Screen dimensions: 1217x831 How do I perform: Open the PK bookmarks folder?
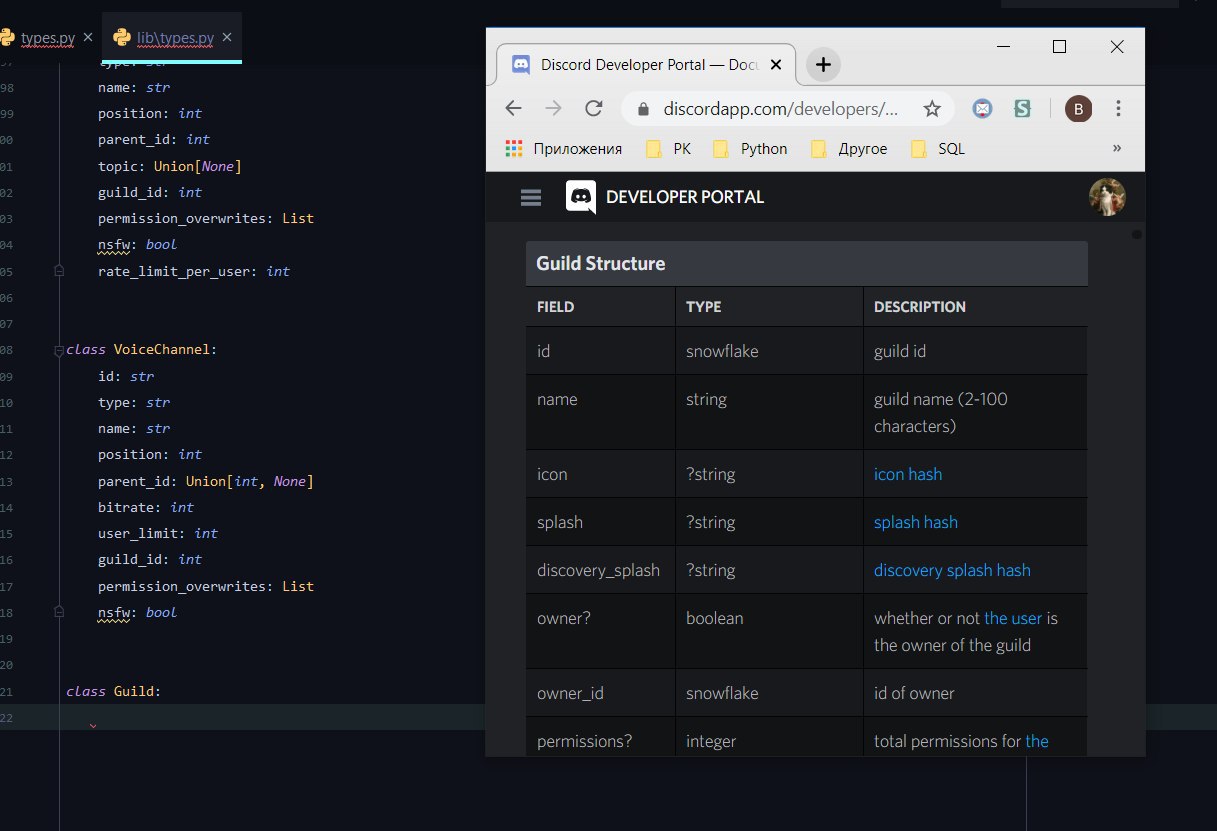pyautogui.click(x=668, y=149)
